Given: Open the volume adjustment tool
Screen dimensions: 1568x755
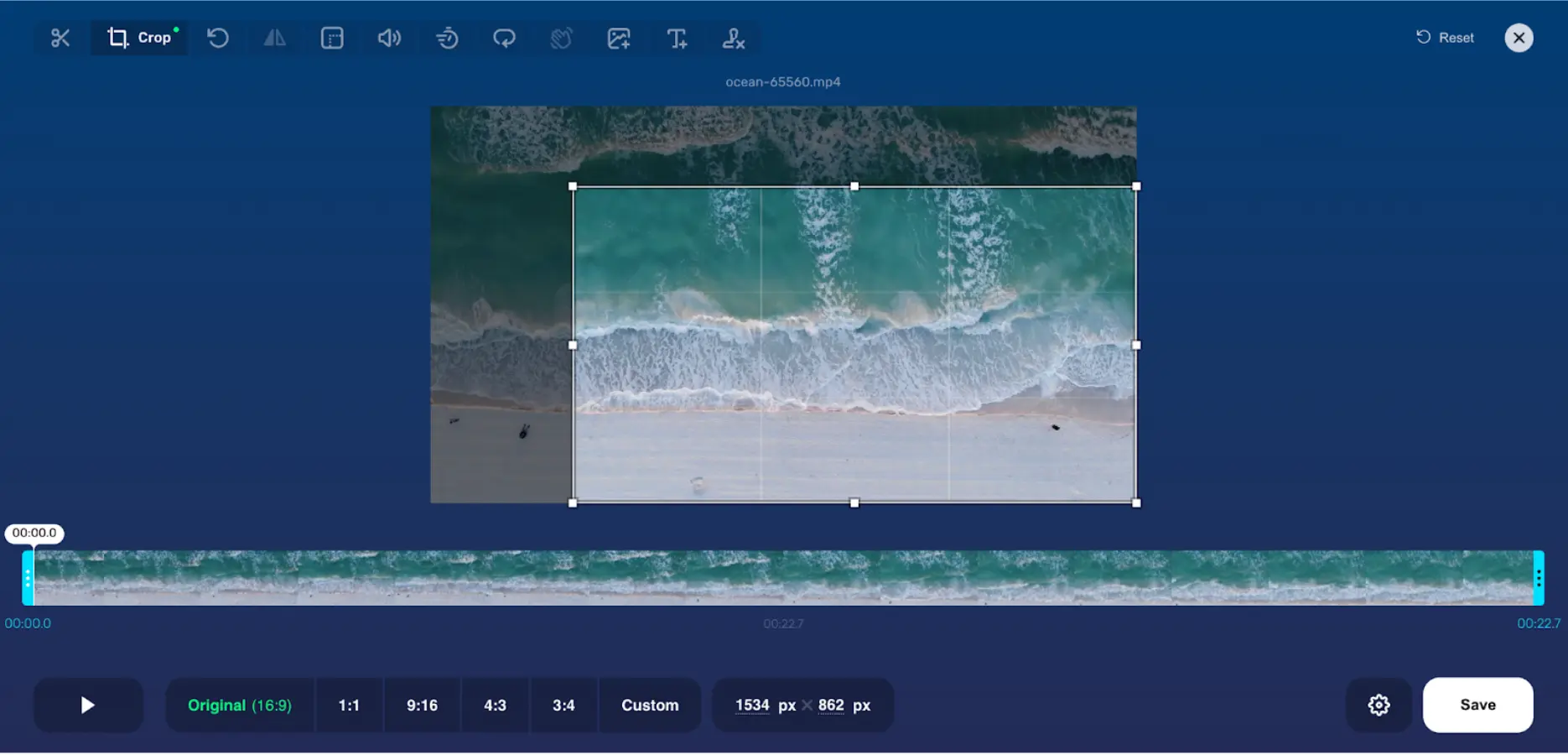Looking at the screenshot, I should [389, 38].
